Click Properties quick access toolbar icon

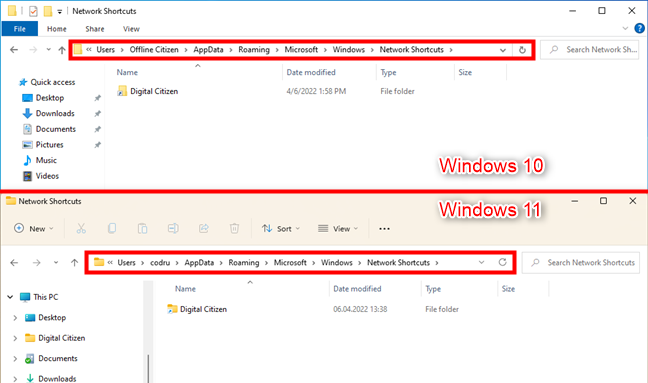click(33, 11)
